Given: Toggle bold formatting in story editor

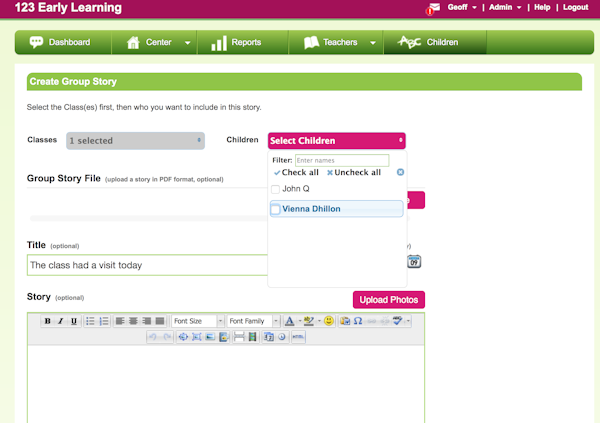Looking at the screenshot, I should click(47, 321).
